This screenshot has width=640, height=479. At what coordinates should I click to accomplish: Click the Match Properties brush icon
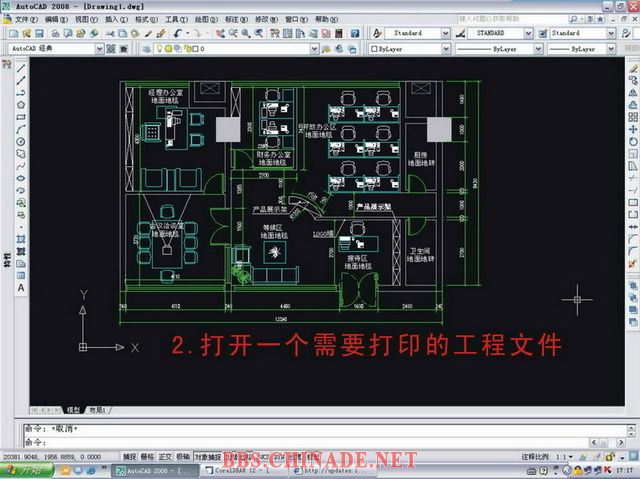pos(148,33)
